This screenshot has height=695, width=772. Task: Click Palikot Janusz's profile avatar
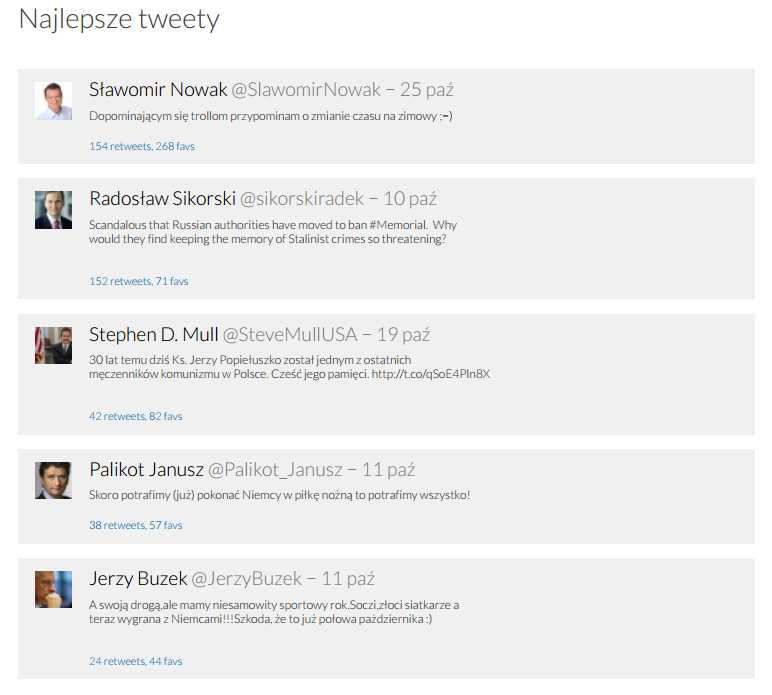click(x=53, y=480)
